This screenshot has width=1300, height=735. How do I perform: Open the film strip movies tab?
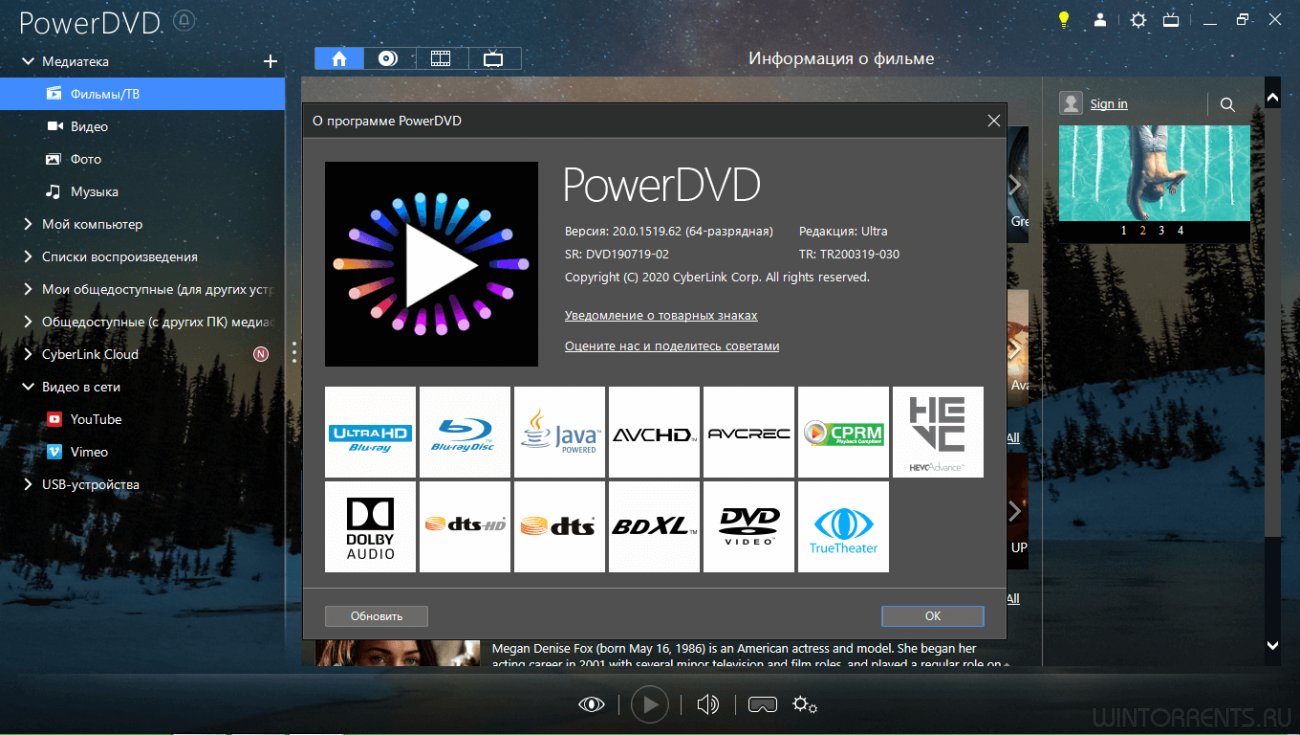[440, 59]
